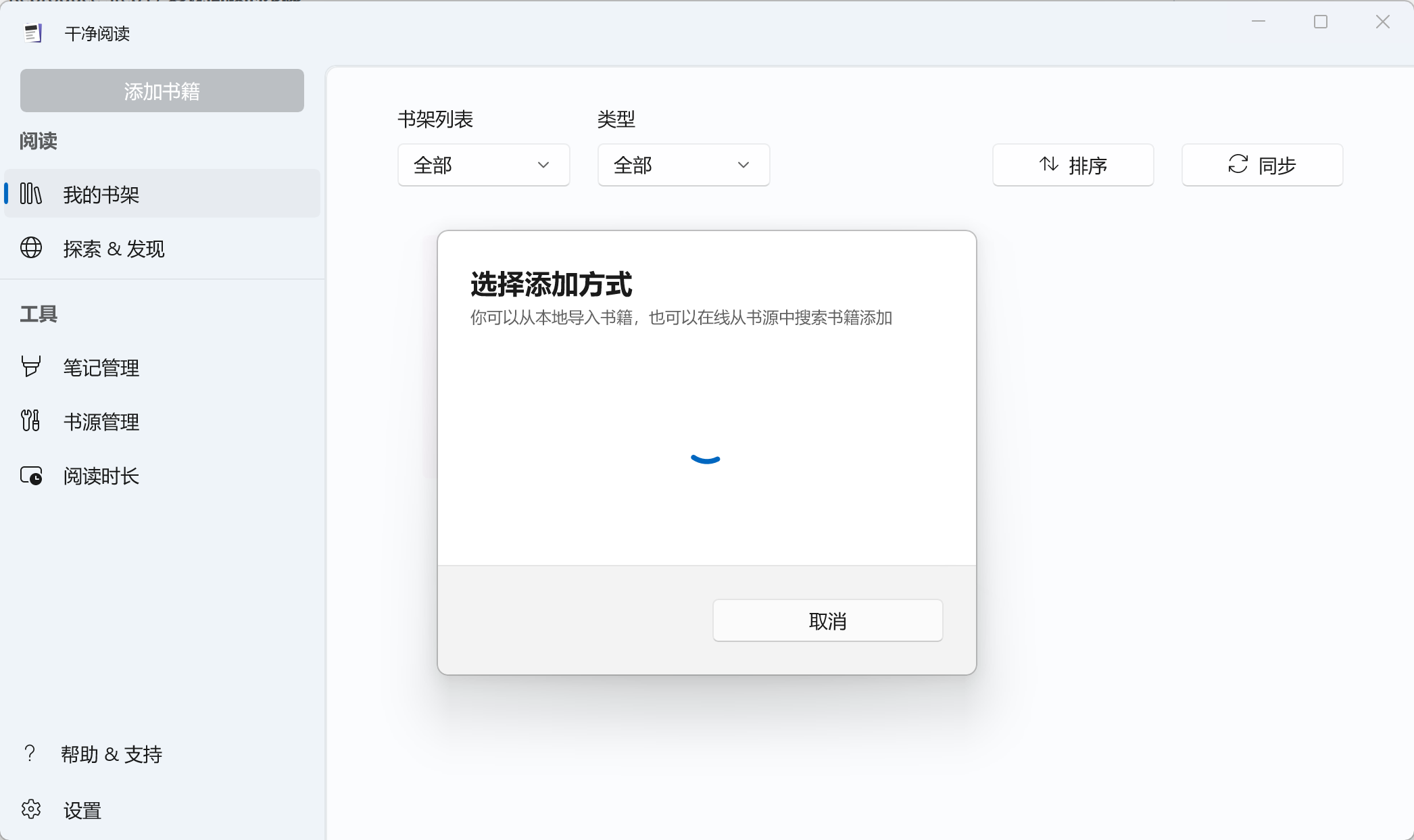Click the loading spinner in the dialog
The width and height of the screenshot is (1414, 840).
tap(706, 460)
